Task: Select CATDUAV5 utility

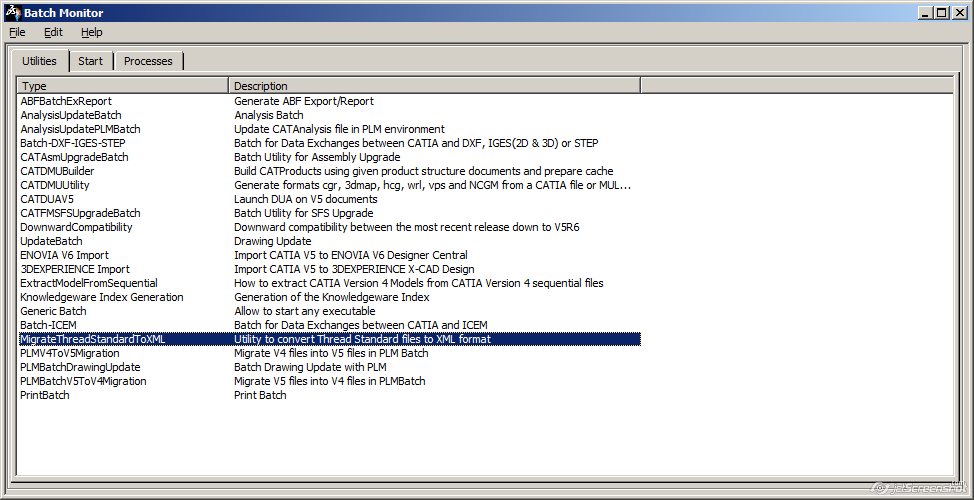Action: tap(47, 199)
